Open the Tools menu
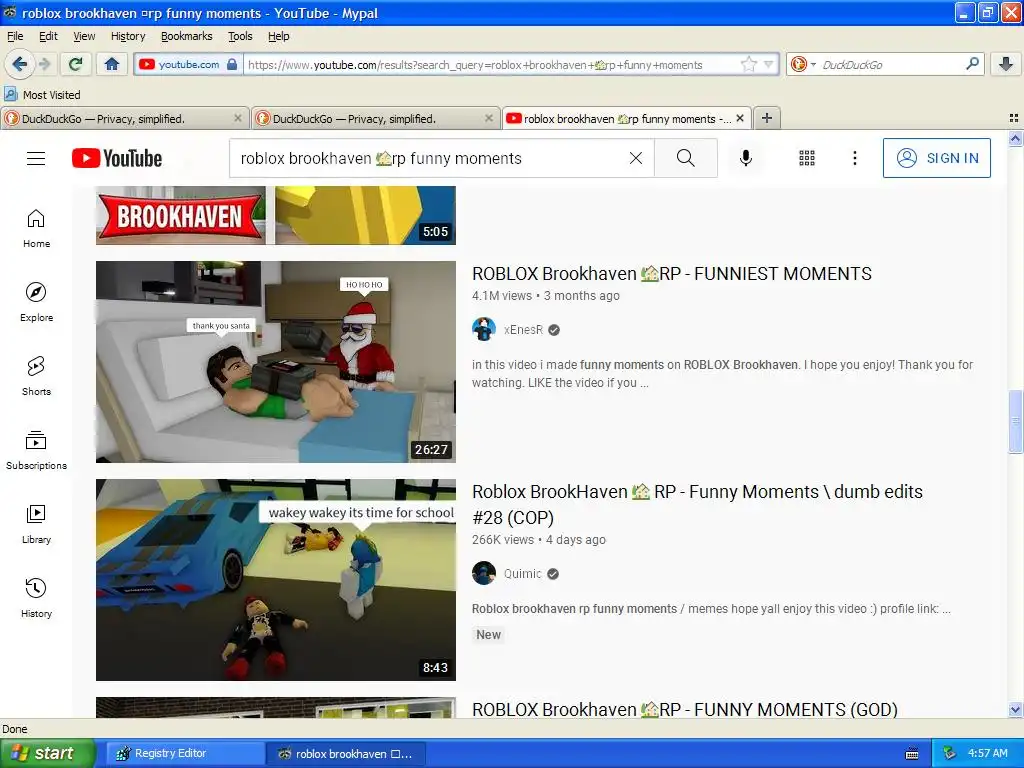 240,36
